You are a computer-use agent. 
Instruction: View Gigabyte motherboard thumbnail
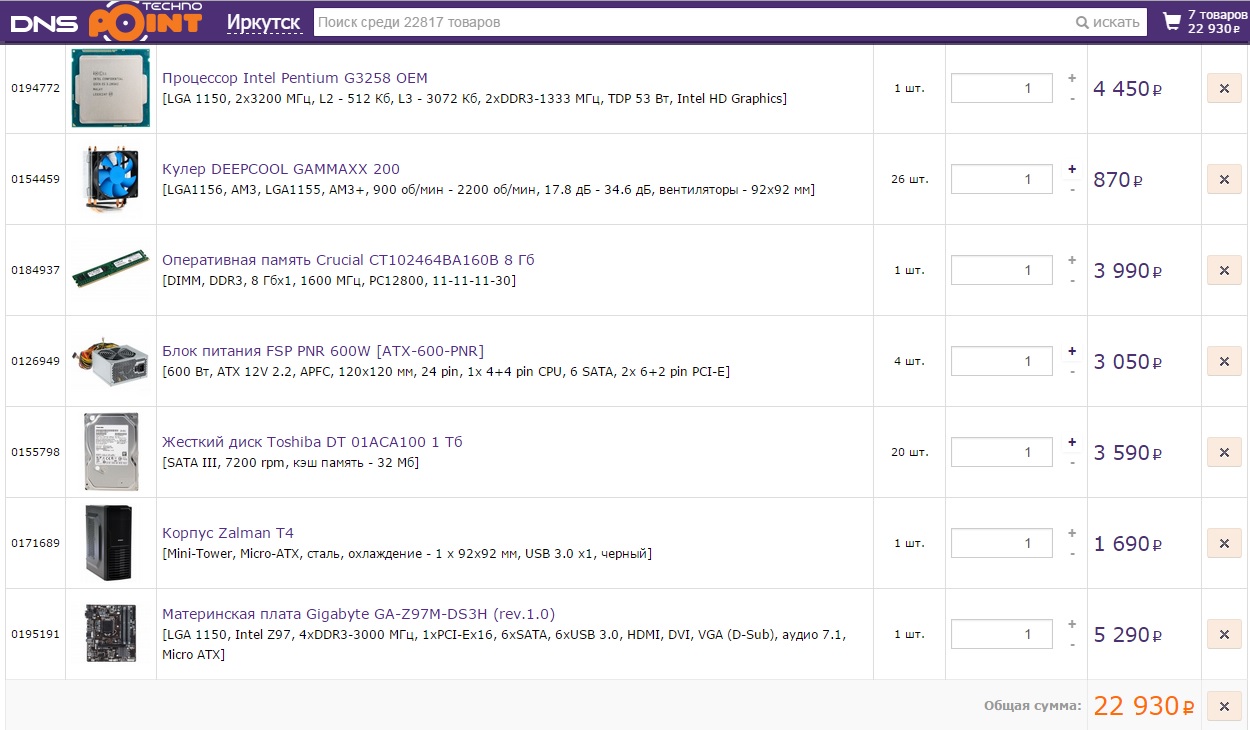click(111, 634)
